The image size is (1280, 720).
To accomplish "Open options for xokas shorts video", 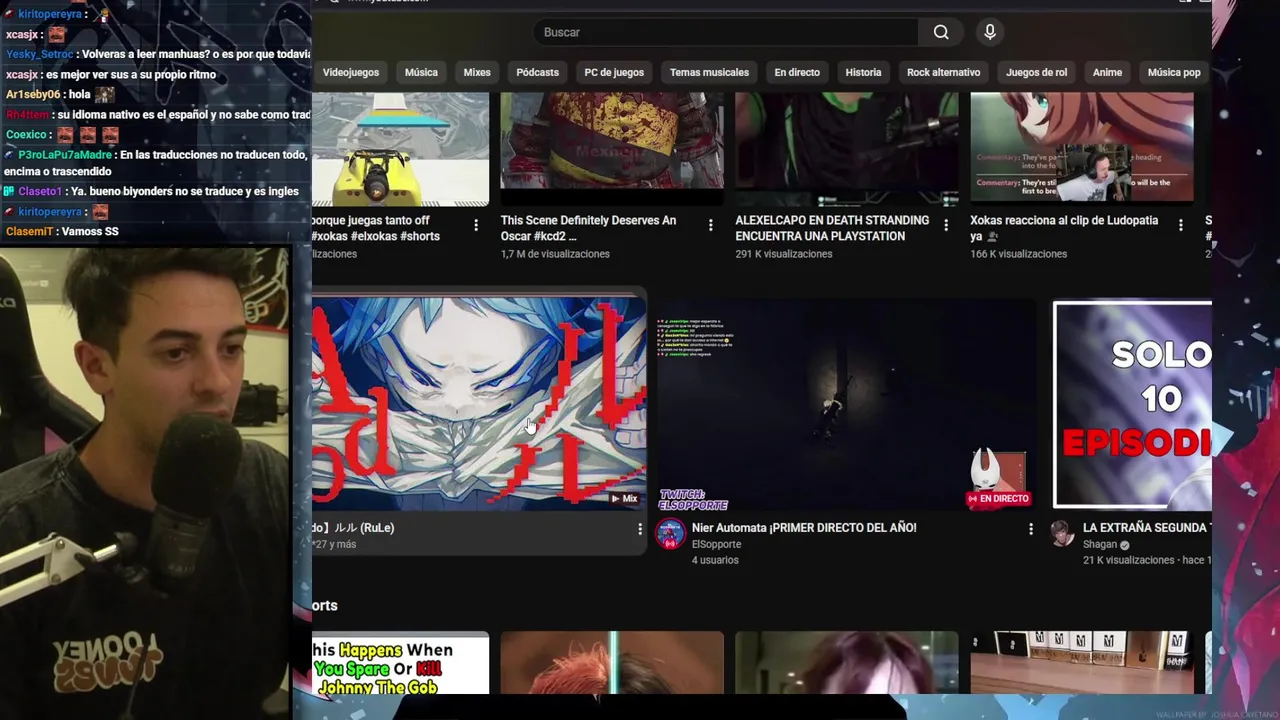I will [x=476, y=225].
